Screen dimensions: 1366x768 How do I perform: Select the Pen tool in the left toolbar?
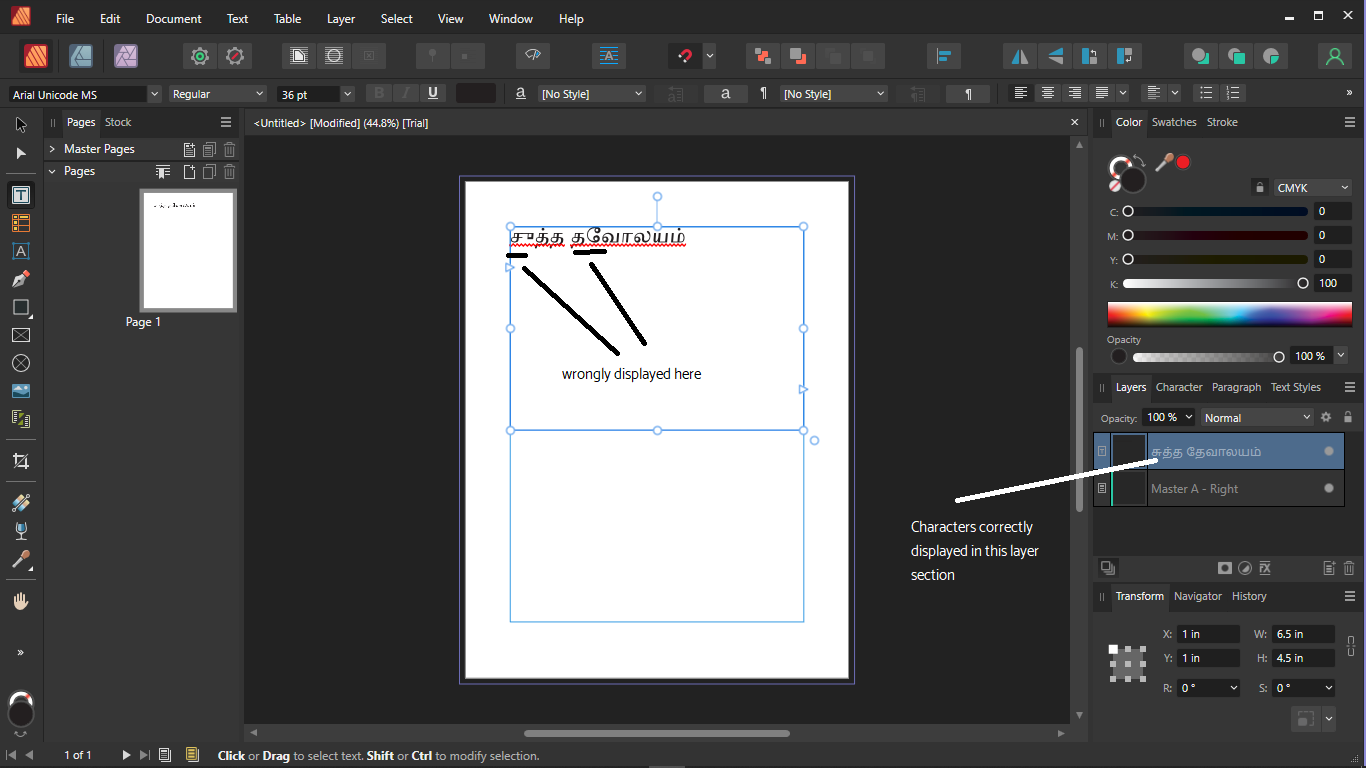click(20, 279)
